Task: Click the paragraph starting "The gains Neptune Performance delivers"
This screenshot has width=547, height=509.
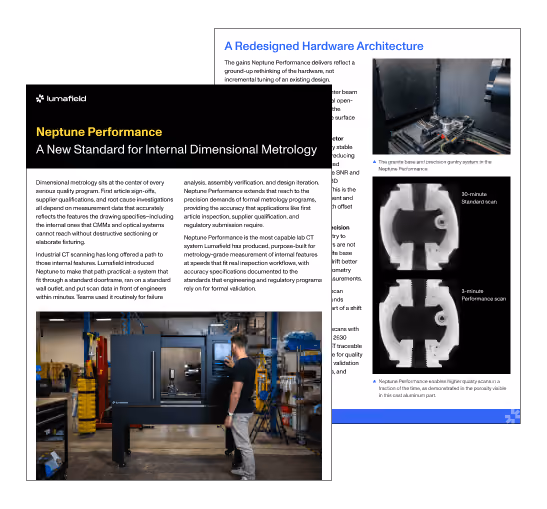Action: coord(290,71)
